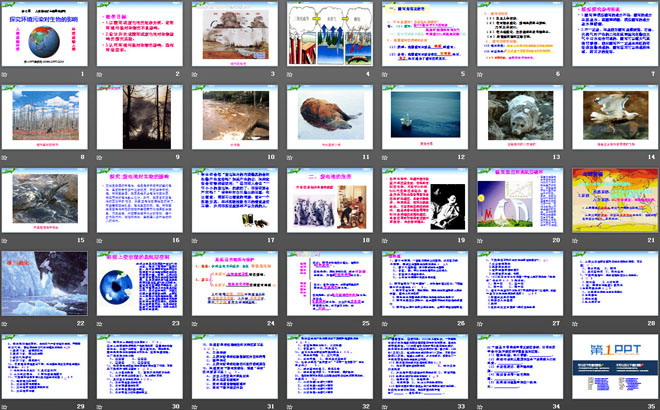Select slide 23 with the blue Earth image
Viewport: 660px width, 410px height.
138,281
